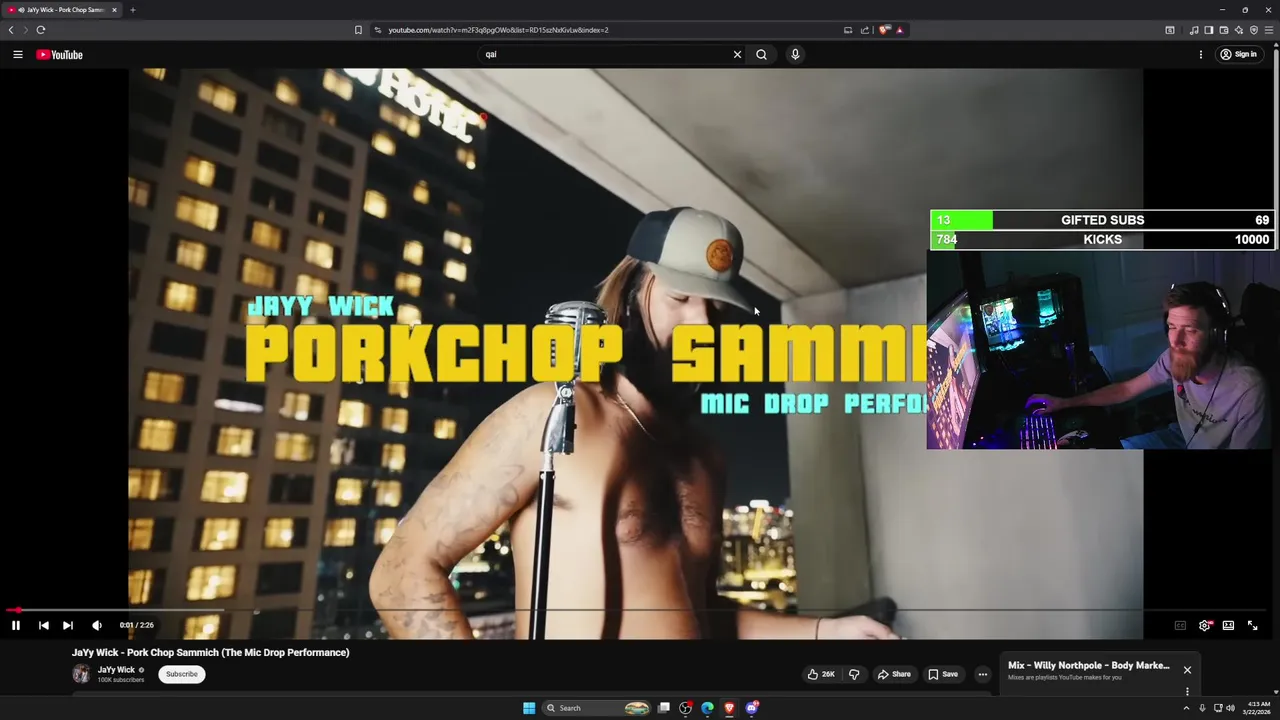1280x720 pixels.
Task: Save the video to playlist
Action: [943, 674]
